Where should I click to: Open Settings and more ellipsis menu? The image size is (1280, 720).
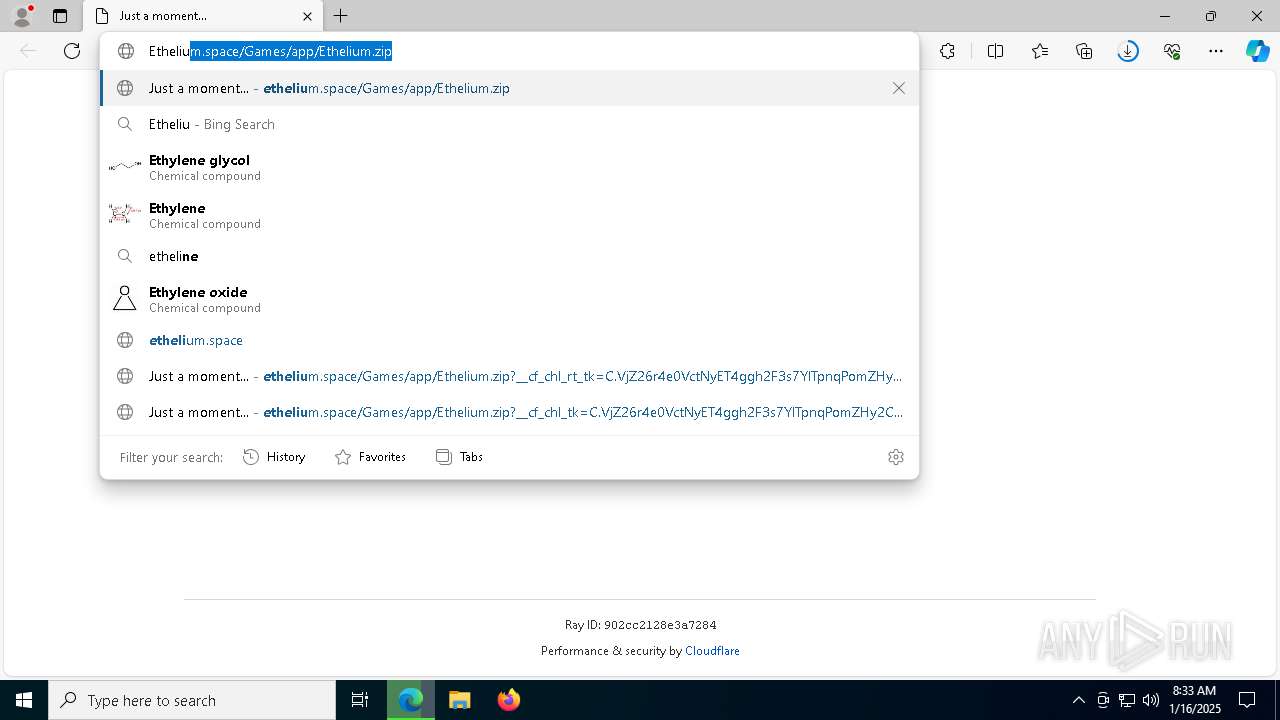(1216, 51)
